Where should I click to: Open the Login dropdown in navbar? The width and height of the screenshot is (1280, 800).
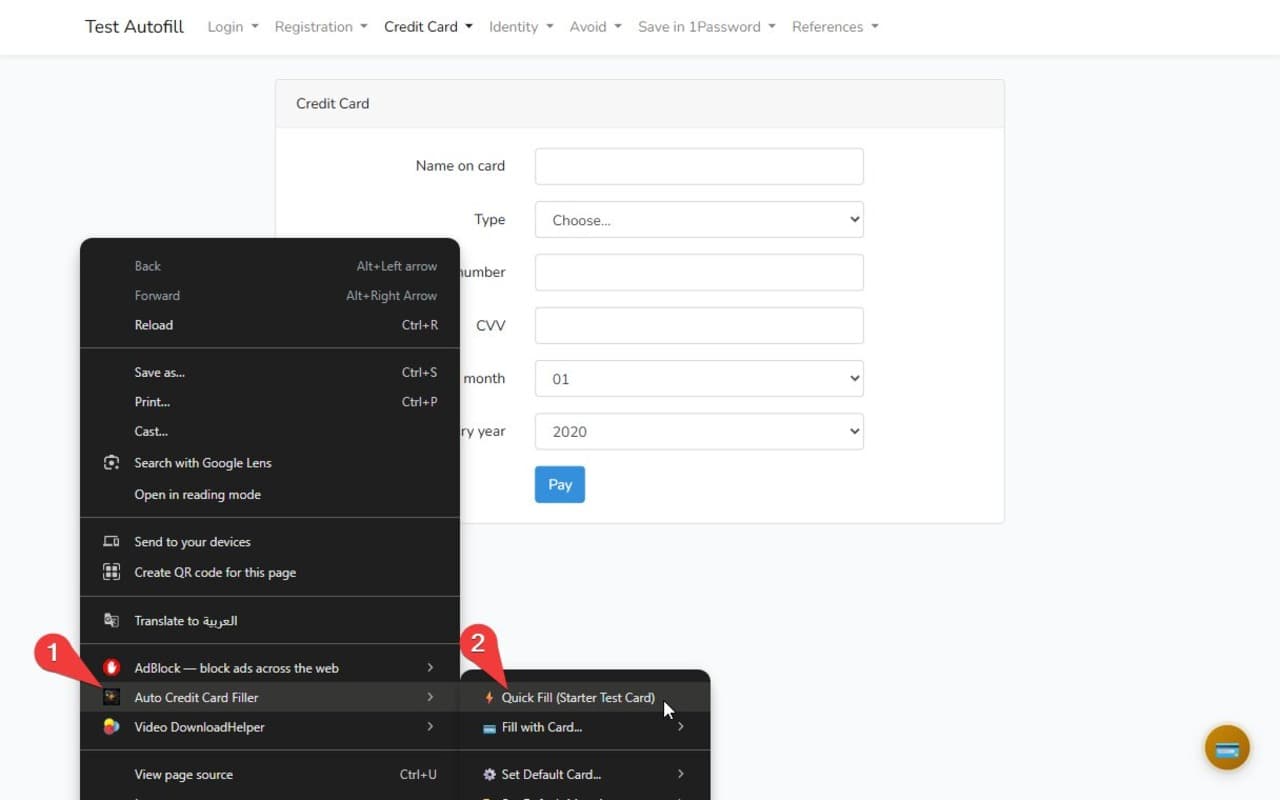pos(233,27)
